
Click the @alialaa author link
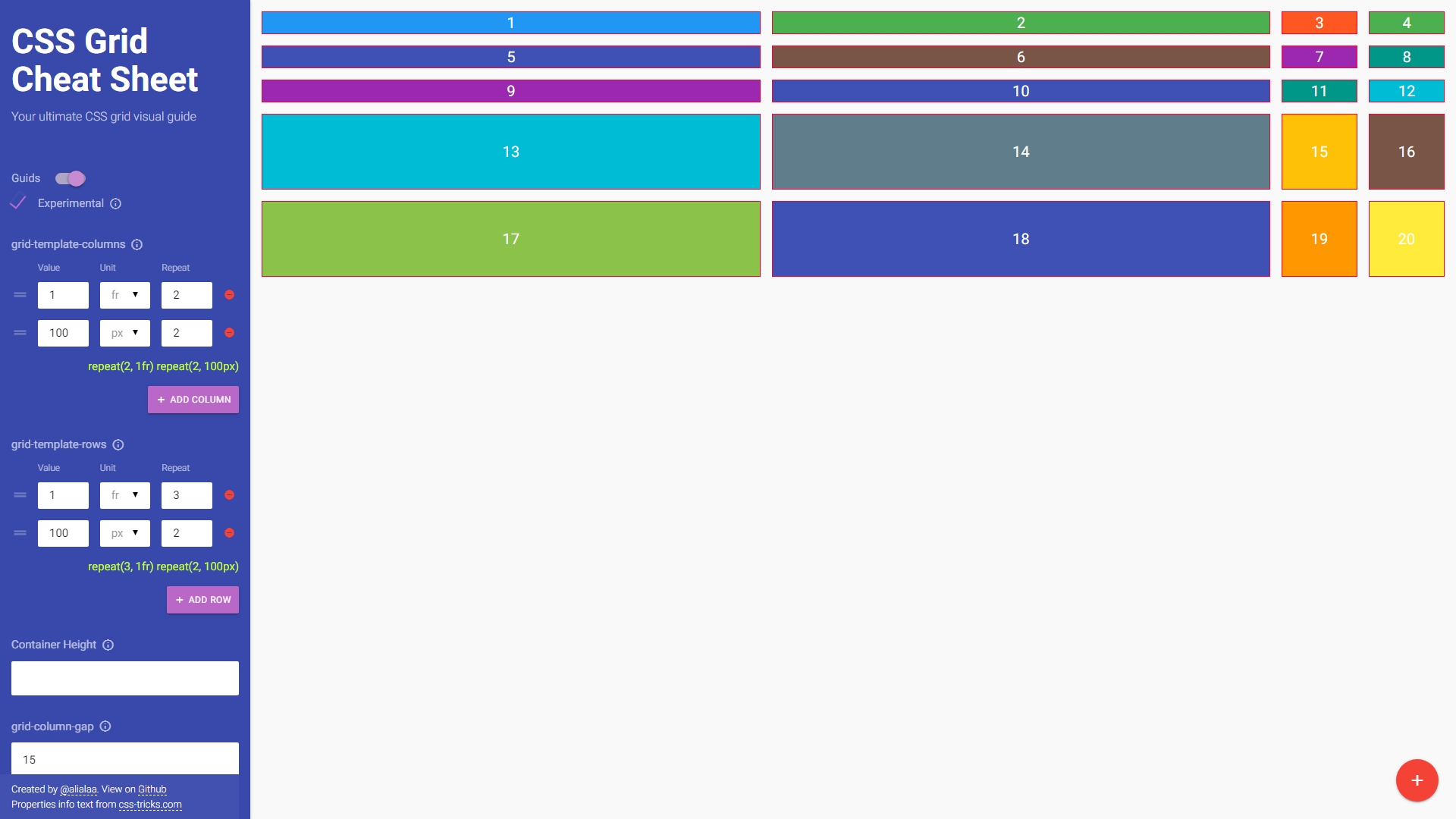coord(77,789)
